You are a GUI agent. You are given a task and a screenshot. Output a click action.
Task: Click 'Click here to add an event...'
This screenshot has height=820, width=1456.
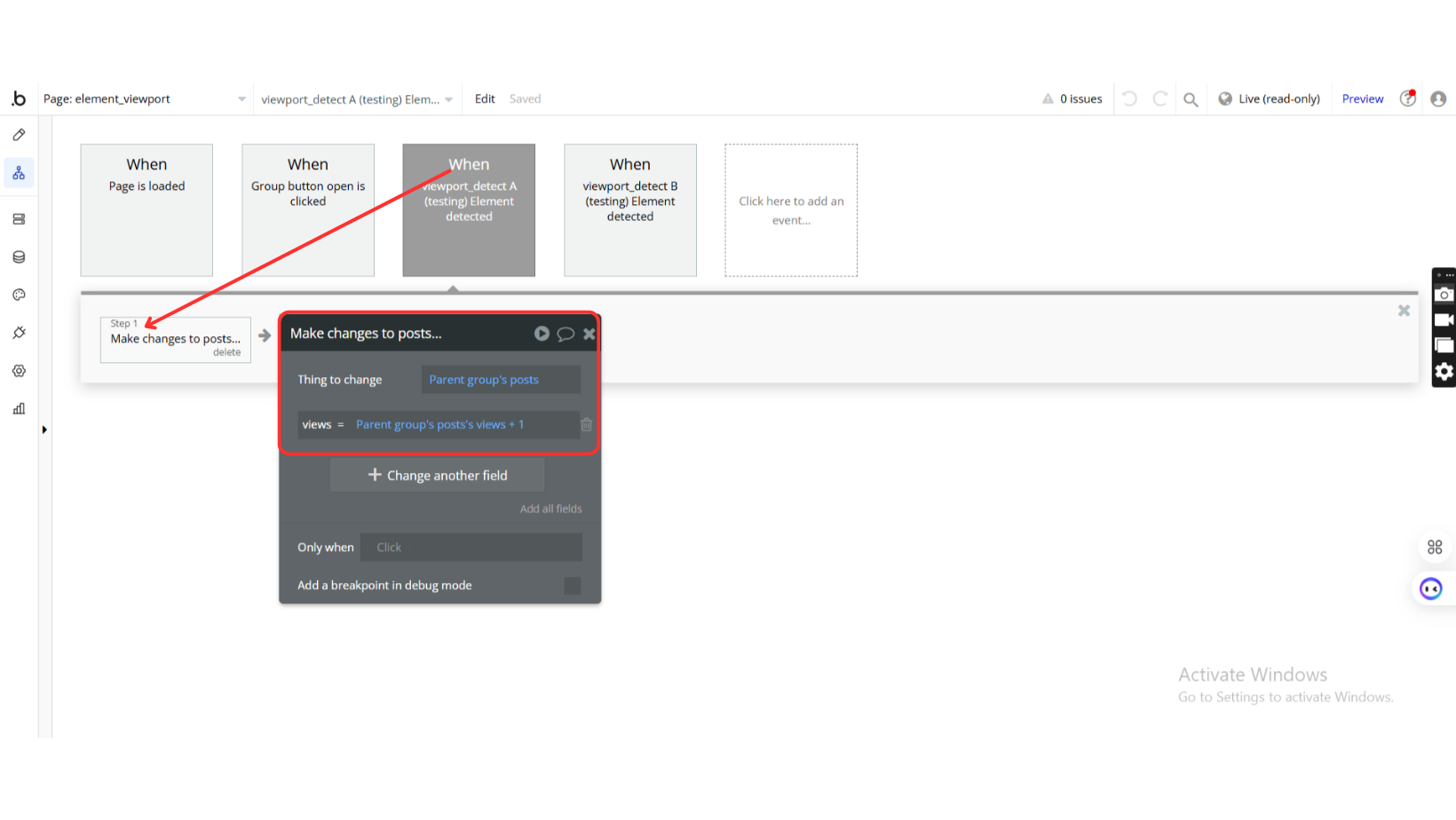(x=791, y=210)
